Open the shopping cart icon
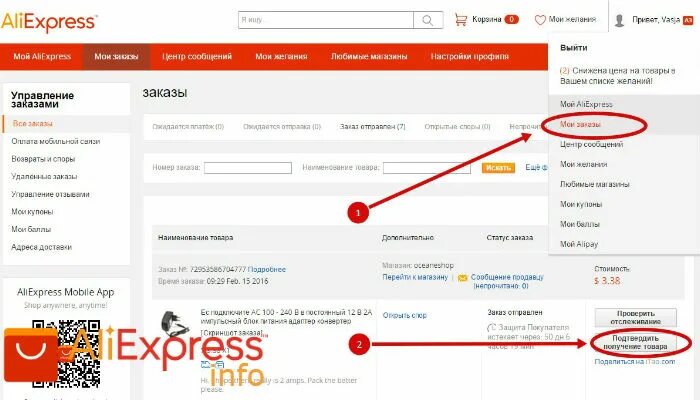The width and height of the screenshot is (700, 400). coord(461,19)
